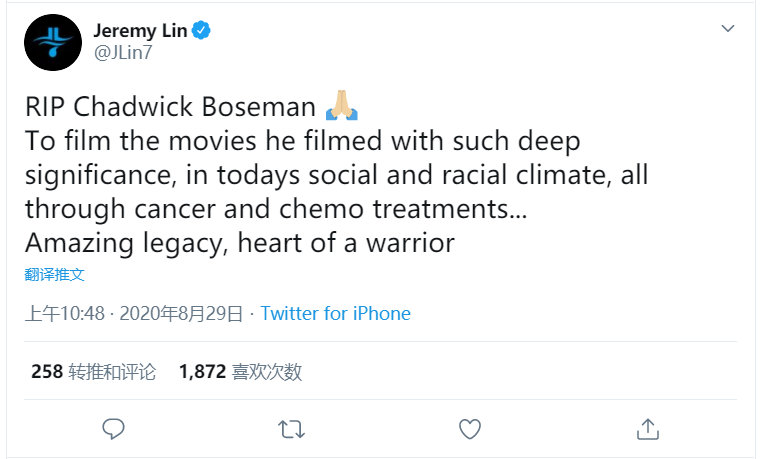The image size is (760, 459).
Task: Click the @JLin7 handle
Action: (x=123, y=52)
